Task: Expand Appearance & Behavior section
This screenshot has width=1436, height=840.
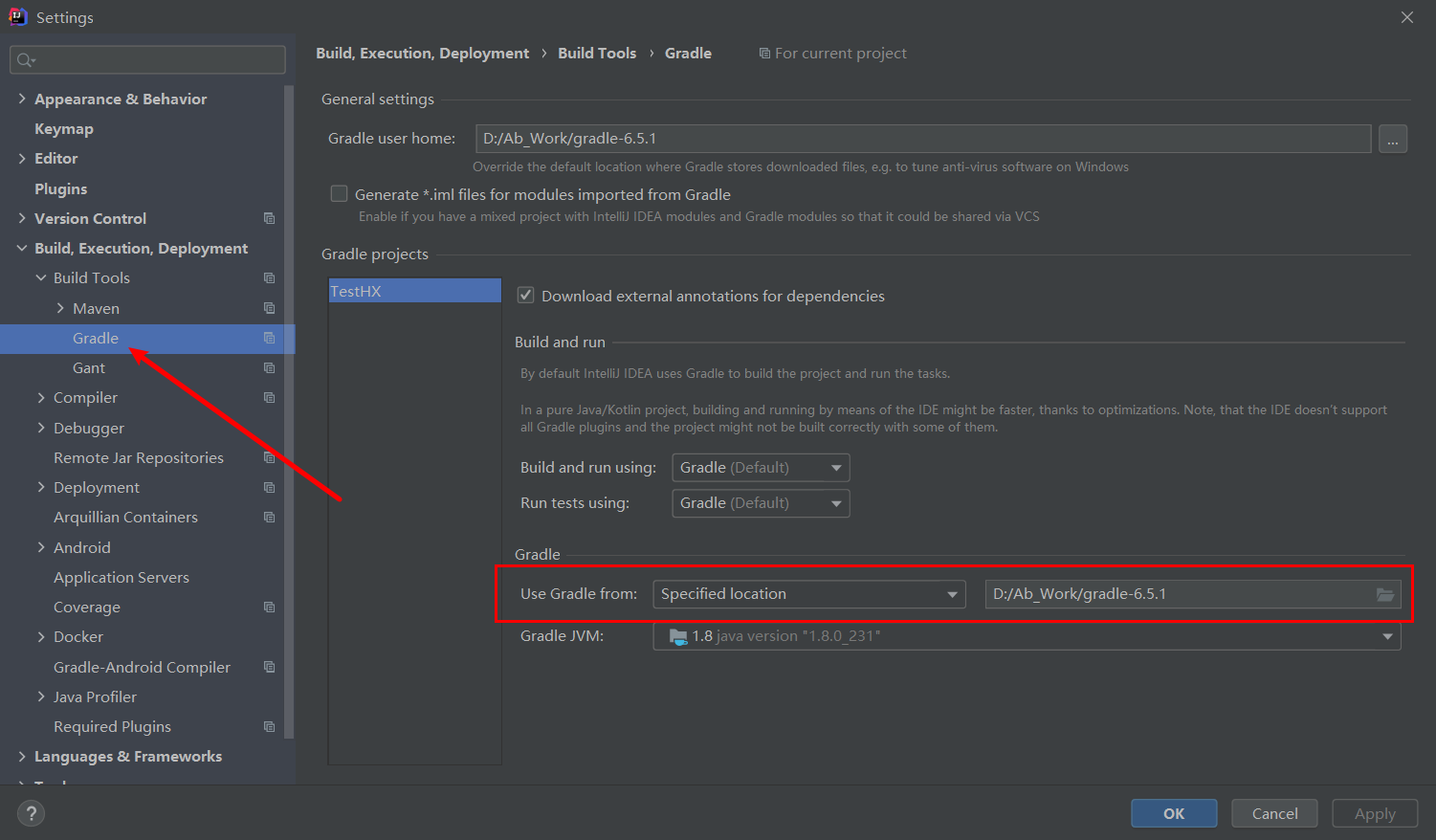Action: pyautogui.click(x=22, y=99)
